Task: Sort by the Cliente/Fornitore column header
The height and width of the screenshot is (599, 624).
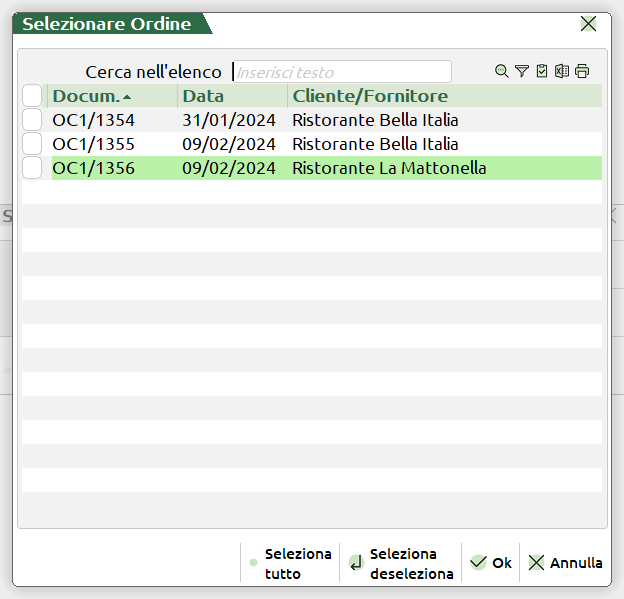Action: [x=370, y=96]
